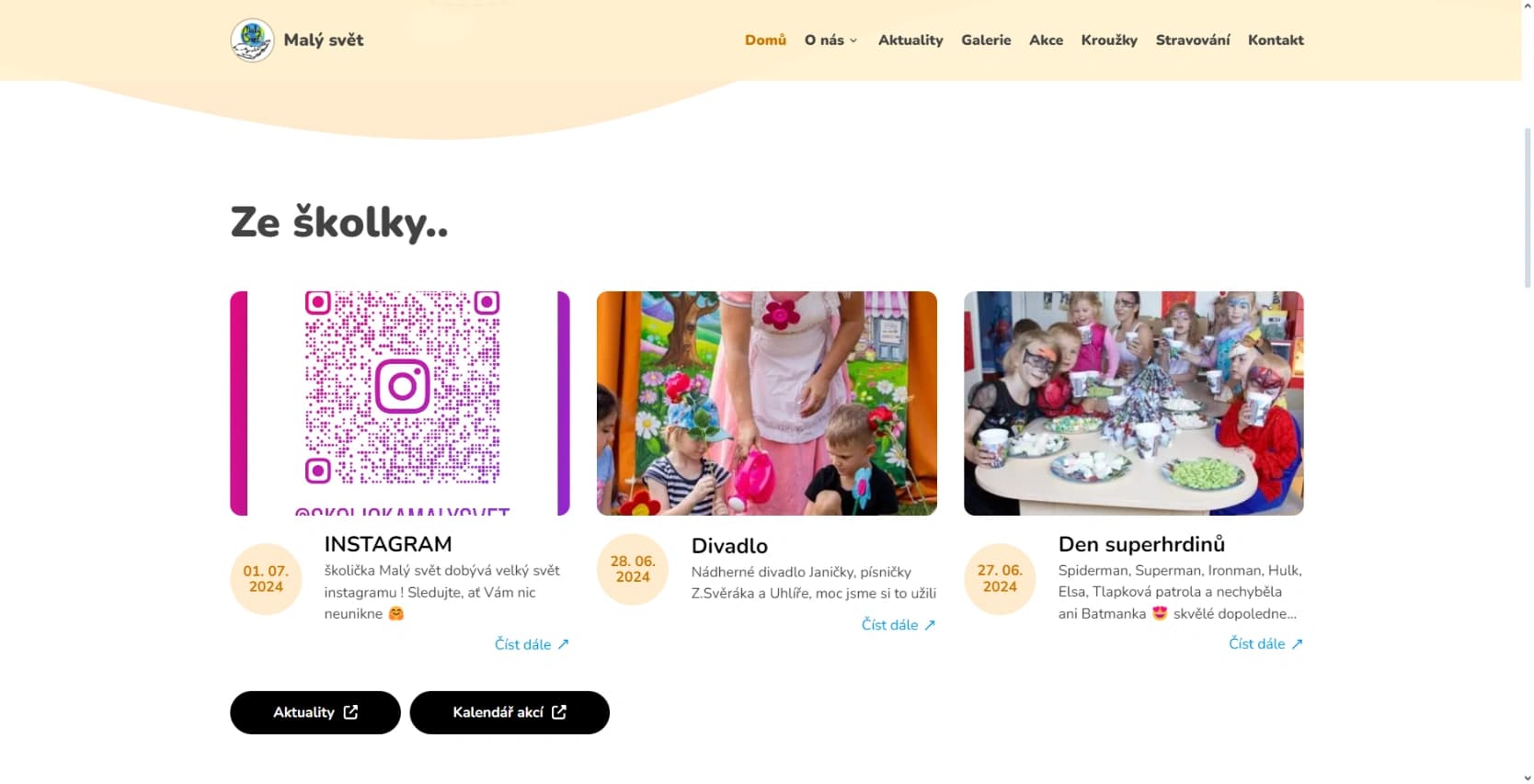This screenshot has width=1534, height=784.
Task: Click external-link icon on Aktuality button
Action: [350, 712]
